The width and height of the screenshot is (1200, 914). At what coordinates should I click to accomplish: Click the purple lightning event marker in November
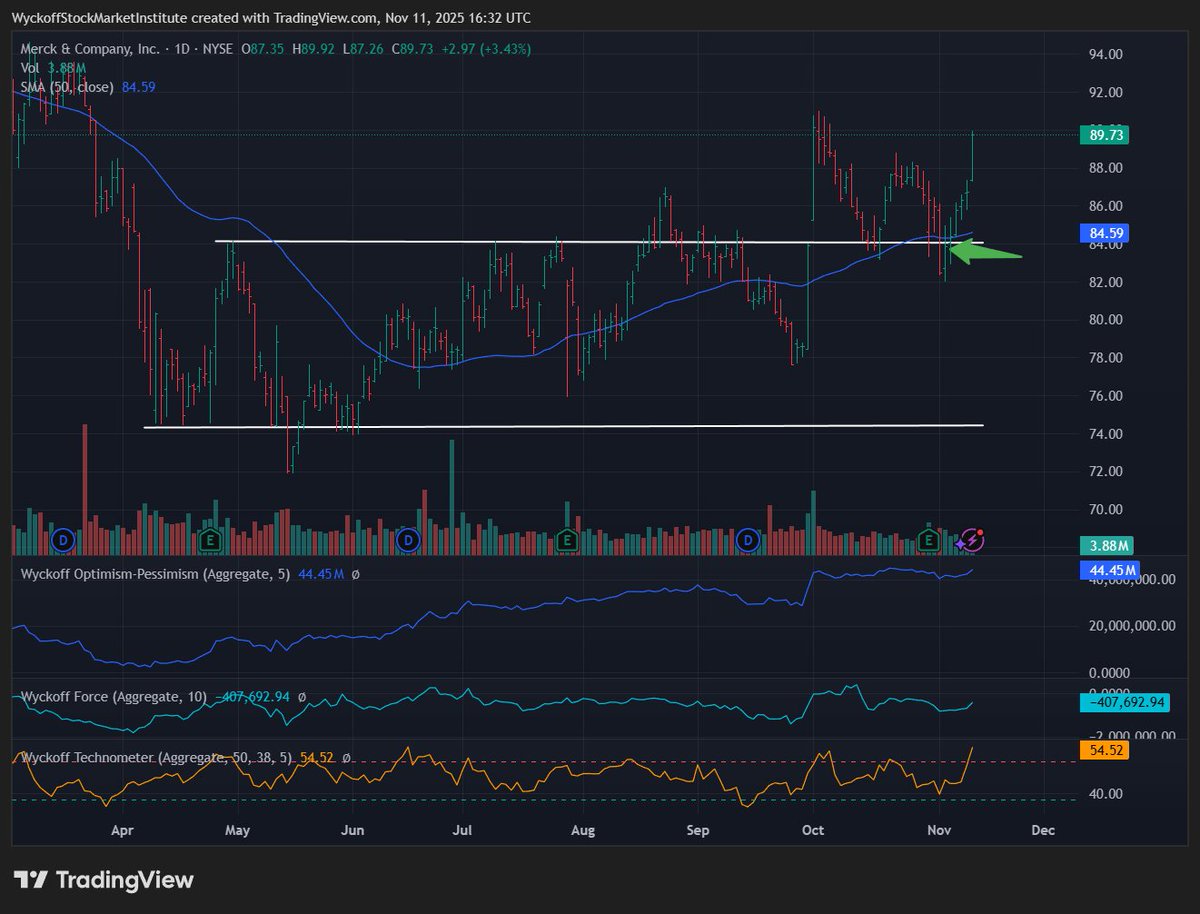click(x=972, y=541)
